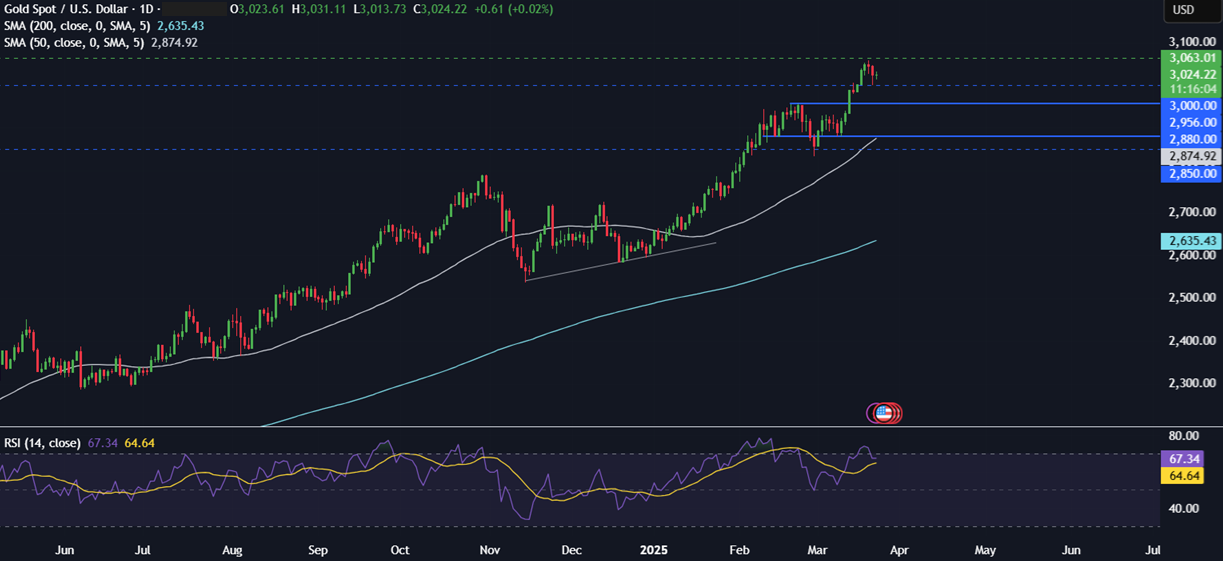
Task: Click the Apr label on time axis
Action: pyautogui.click(x=898, y=550)
